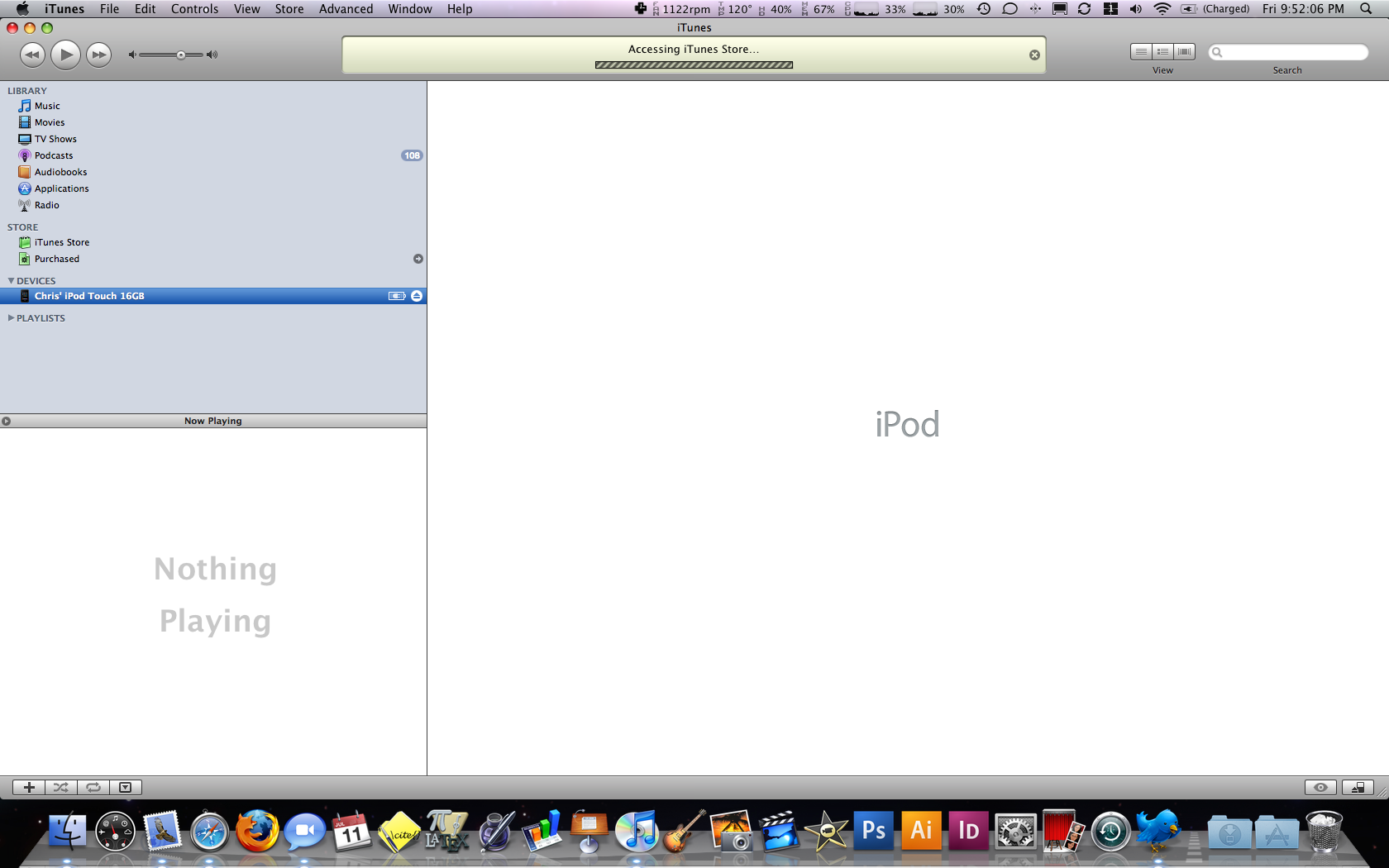Click the speakers output button at bottom right

tap(1358, 788)
